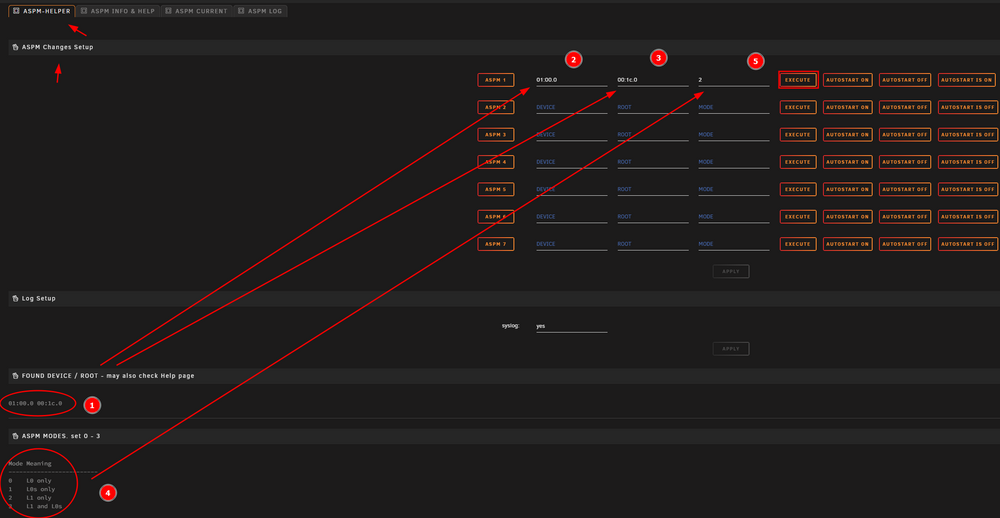The width and height of the screenshot is (1000, 518).
Task: Click the ASPM 3 button
Action: (x=496, y=135)
